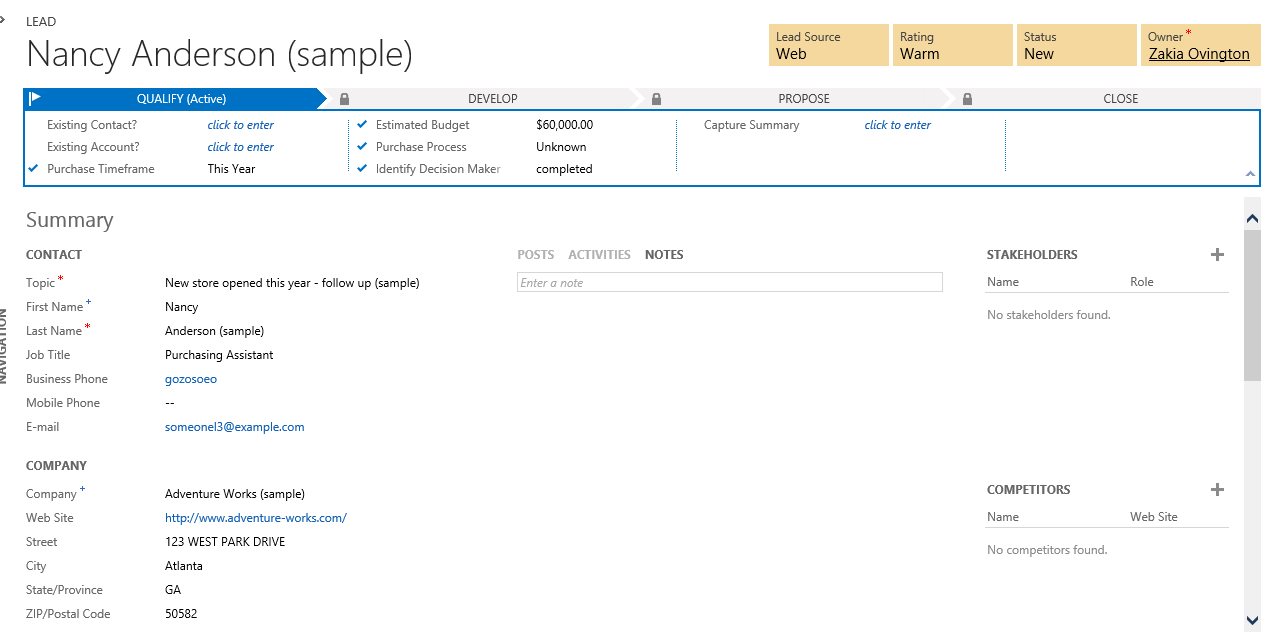Viewport: 1268px width, 632px height.
Task: Click the lock icon on Develop stage
Action: pos(344,99)
